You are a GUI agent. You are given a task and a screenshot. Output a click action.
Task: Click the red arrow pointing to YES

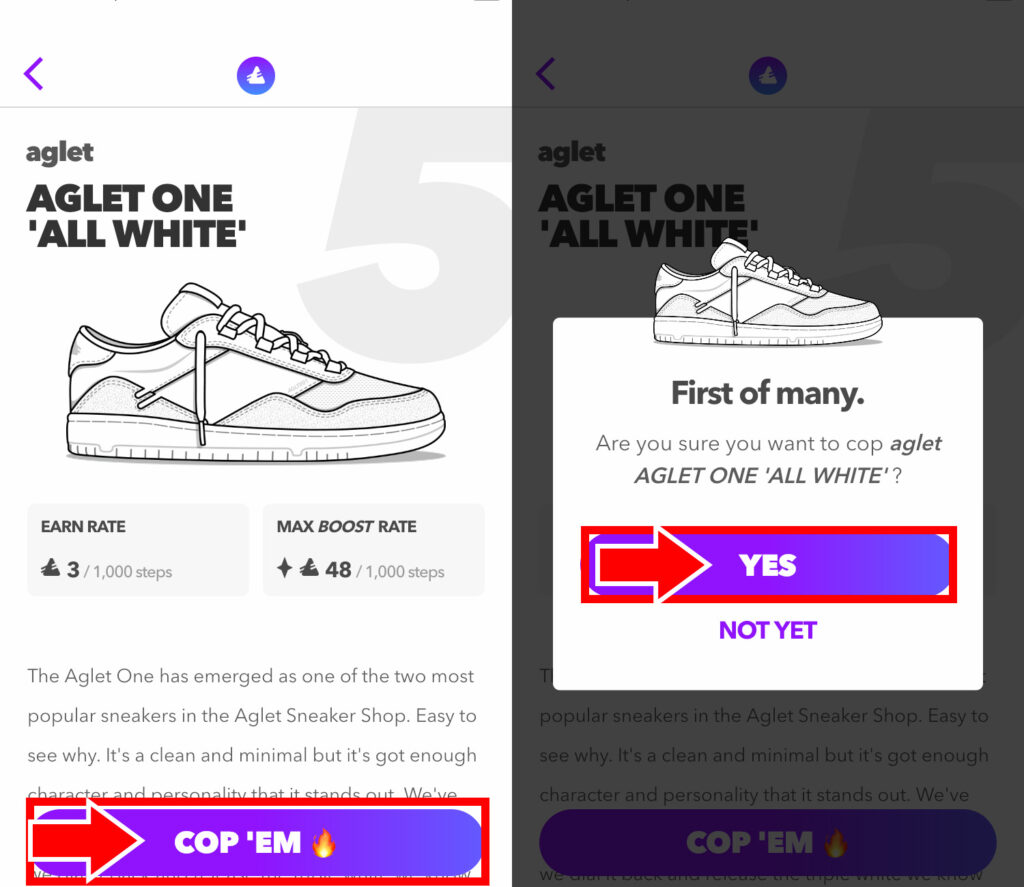pyautogui.click(x=653, y=564)
